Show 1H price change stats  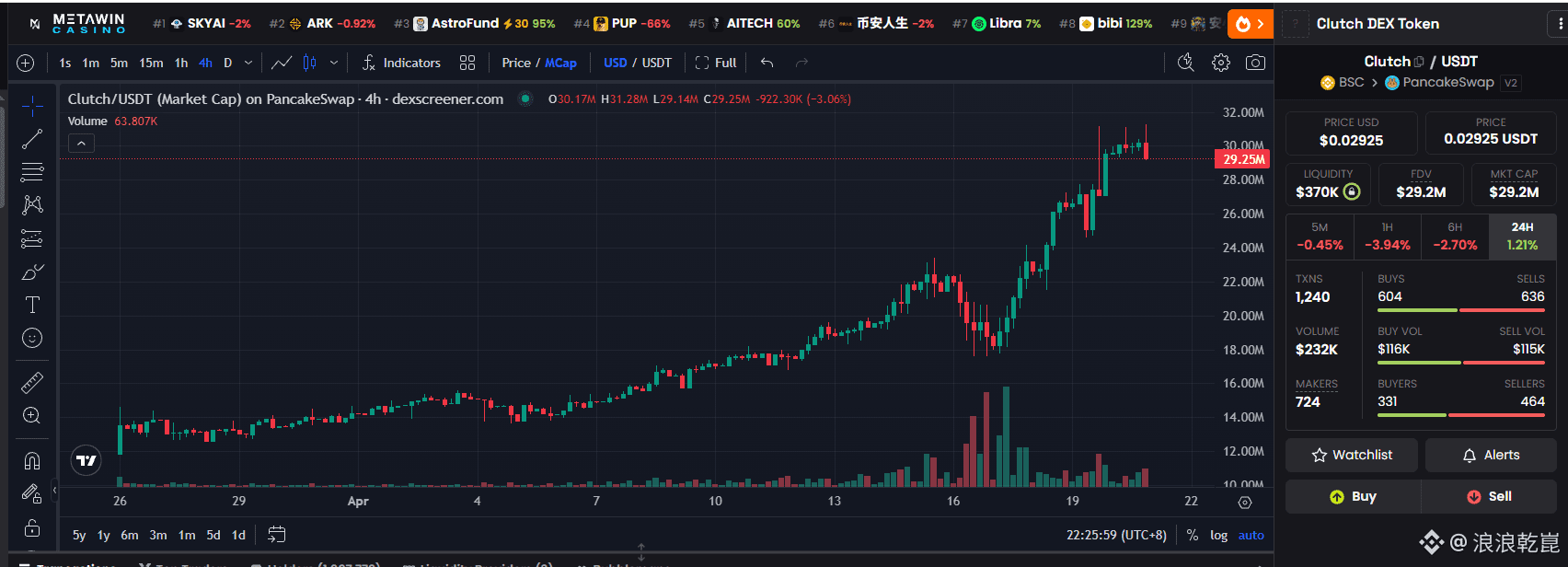[x=1387, y=236]
